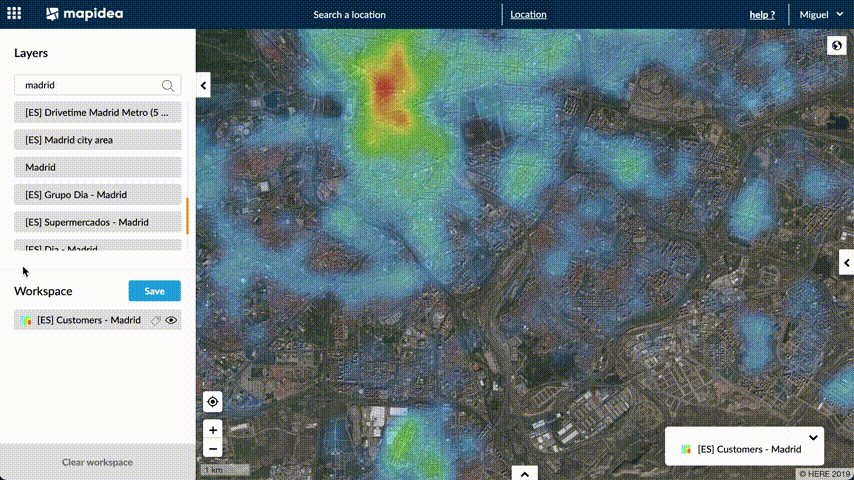This screenshot has height=480, width=854.
Task: Select the plain Madrid layer
Action: click(97, 167)
